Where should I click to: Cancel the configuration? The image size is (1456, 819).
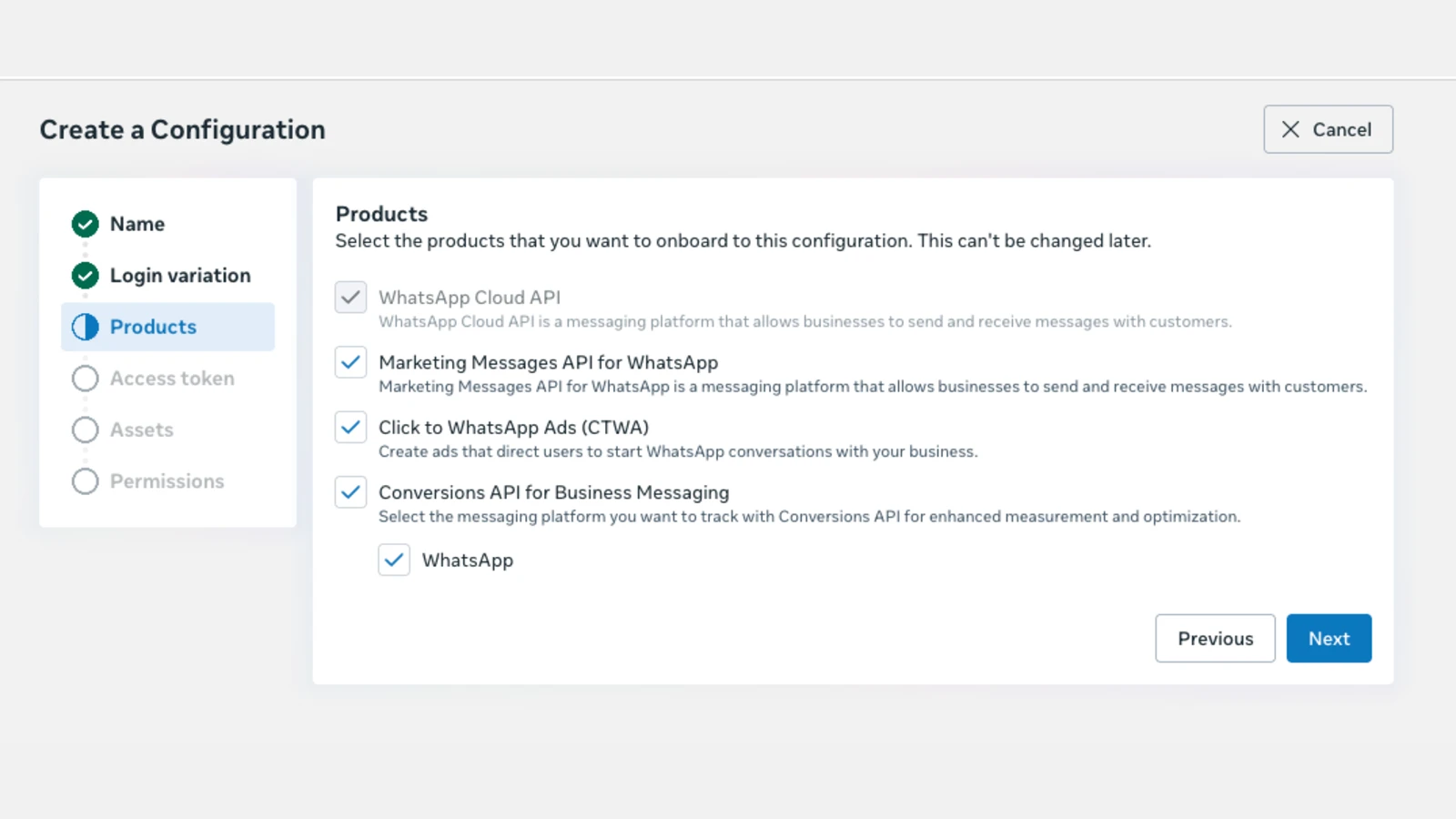(x=1328, y=129)
